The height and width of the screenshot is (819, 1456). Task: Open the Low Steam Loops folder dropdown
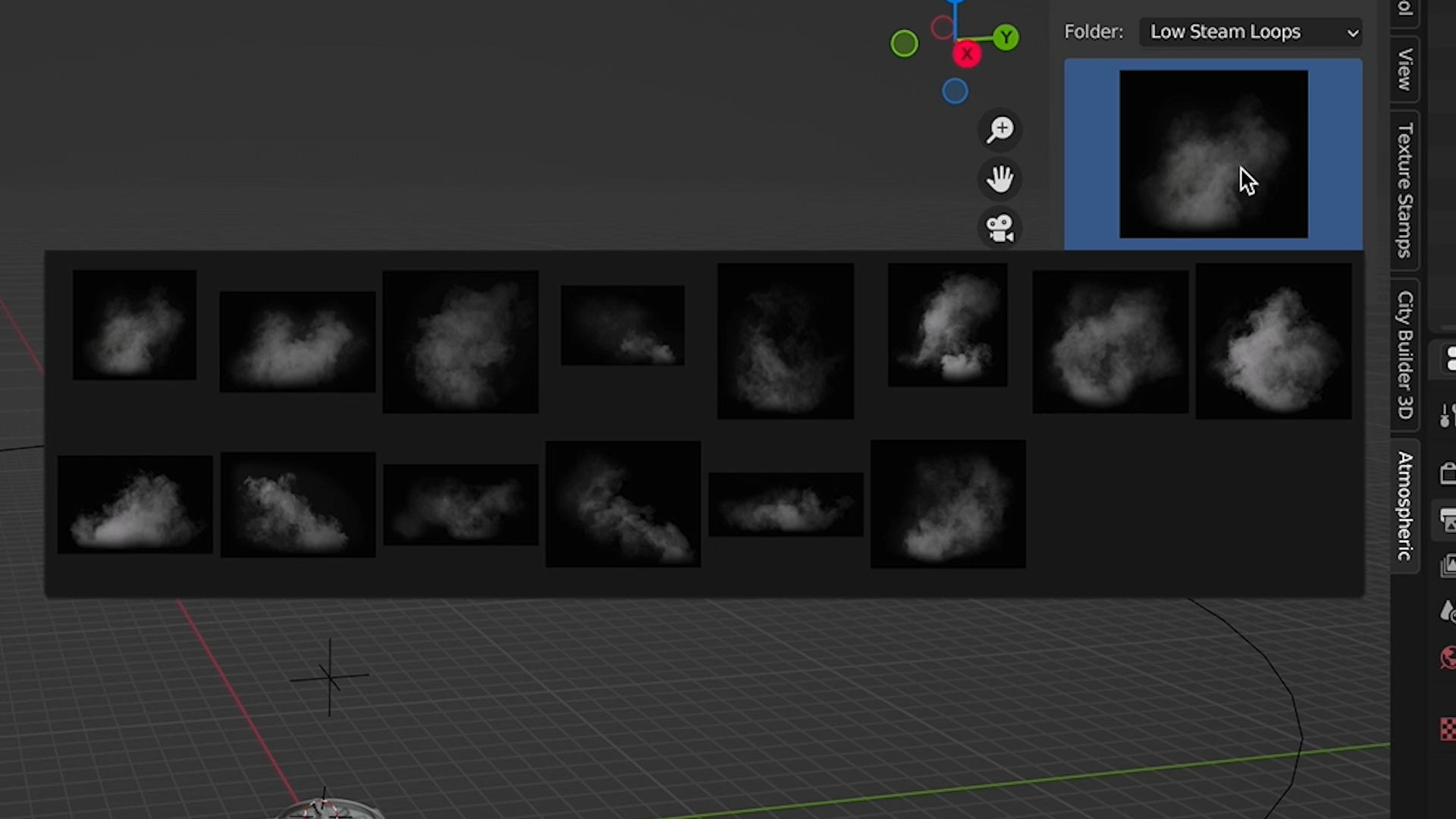tap(1250, 32)
